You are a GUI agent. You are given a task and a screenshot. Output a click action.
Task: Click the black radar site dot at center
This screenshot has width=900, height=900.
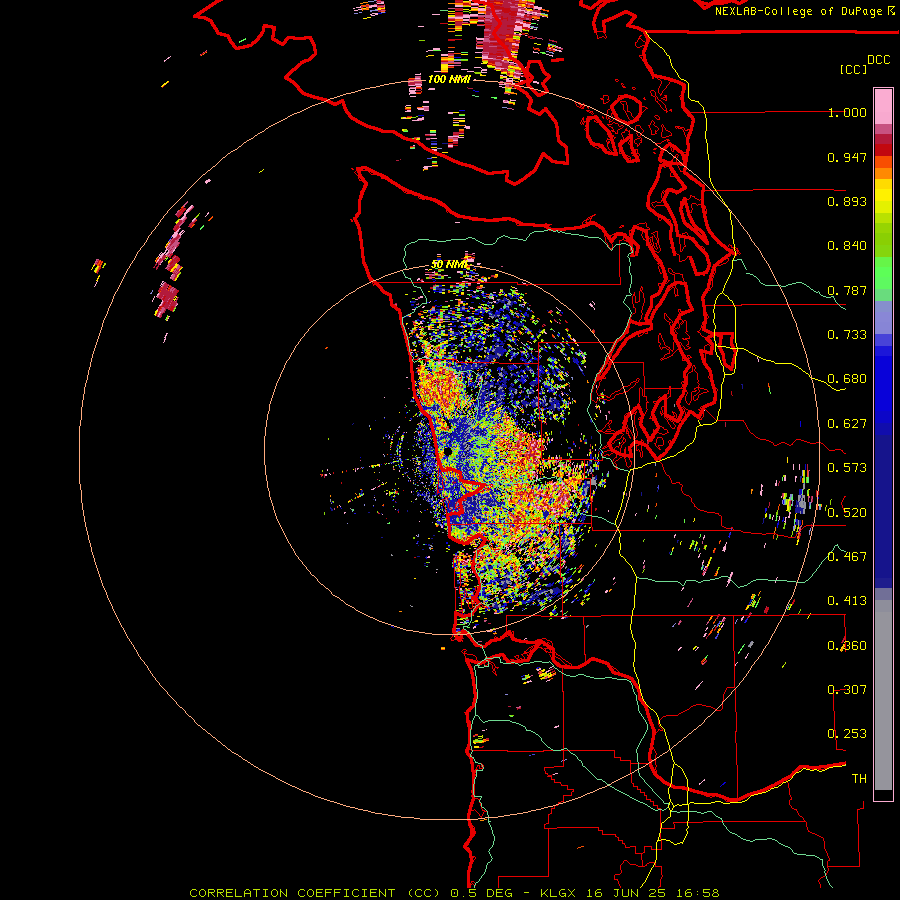(x=448, y=452)
